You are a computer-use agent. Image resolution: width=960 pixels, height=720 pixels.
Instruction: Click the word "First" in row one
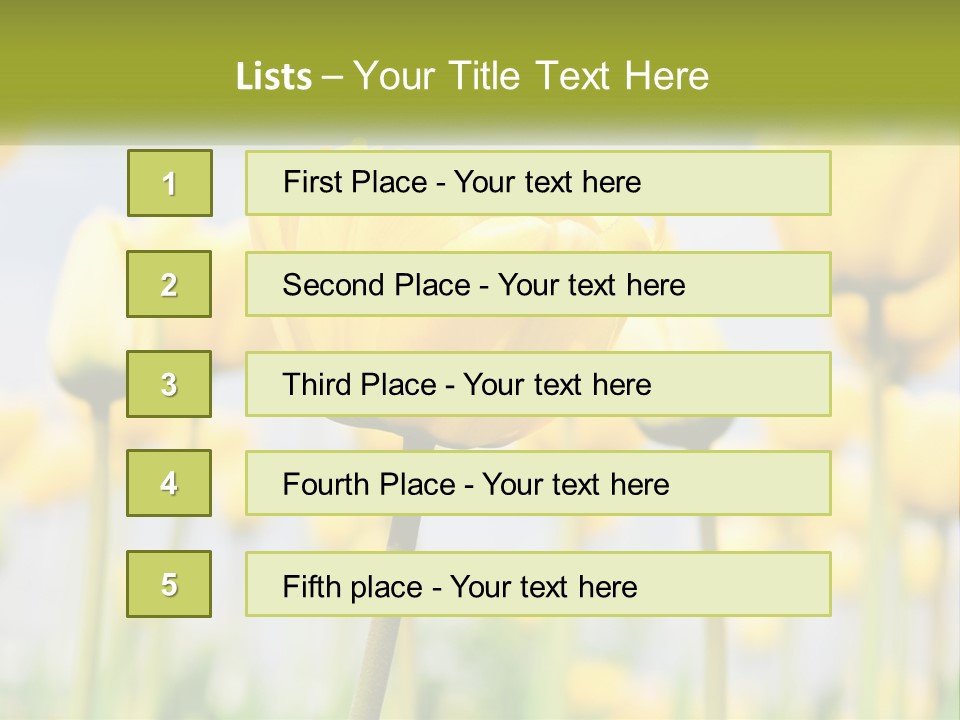pos(311,182)
